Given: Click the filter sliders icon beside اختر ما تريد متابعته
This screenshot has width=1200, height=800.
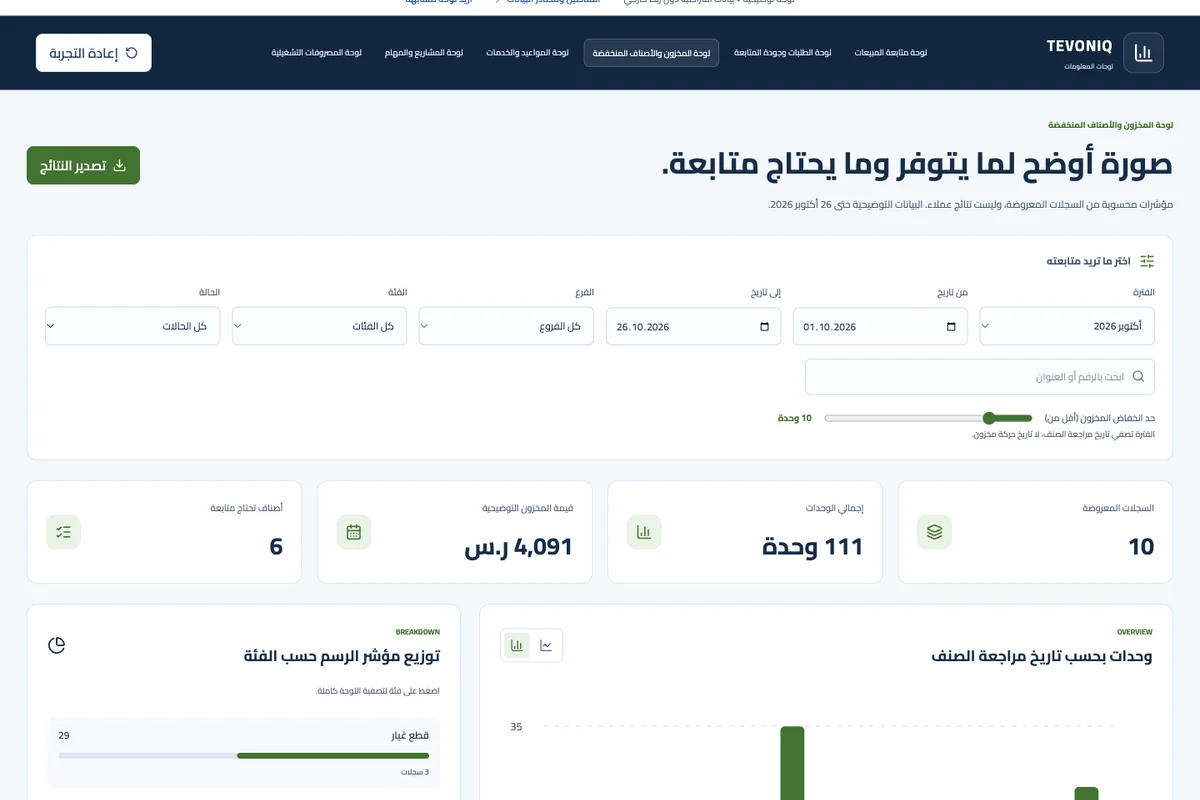Looking at the screenshot, I should point(1147,261).
